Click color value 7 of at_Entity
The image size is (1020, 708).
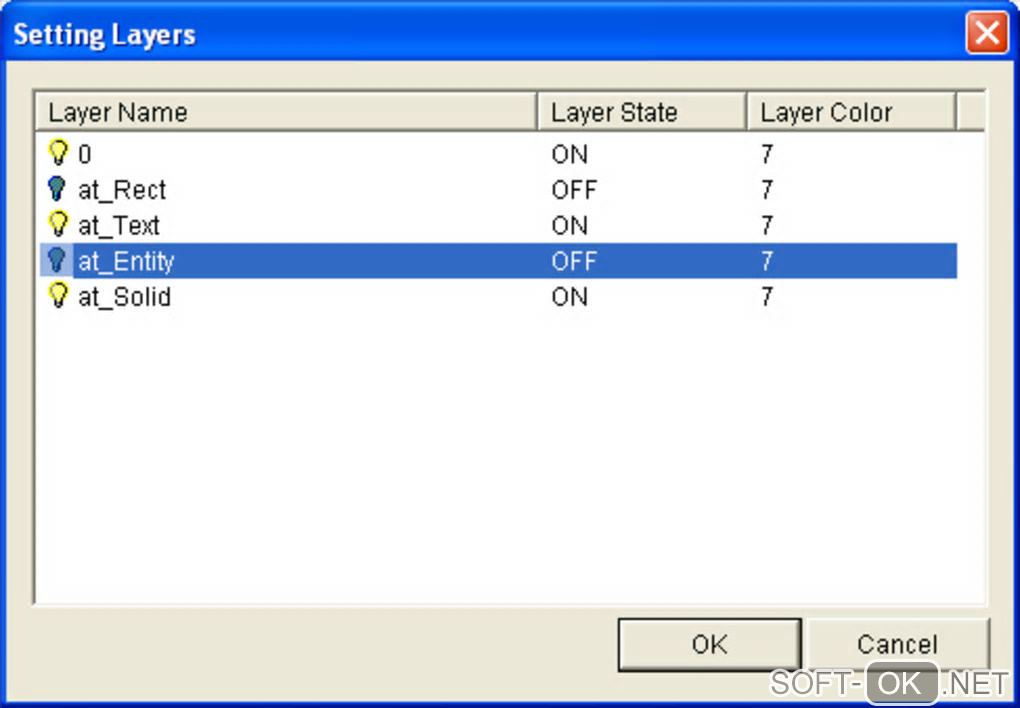click(767, 261)
